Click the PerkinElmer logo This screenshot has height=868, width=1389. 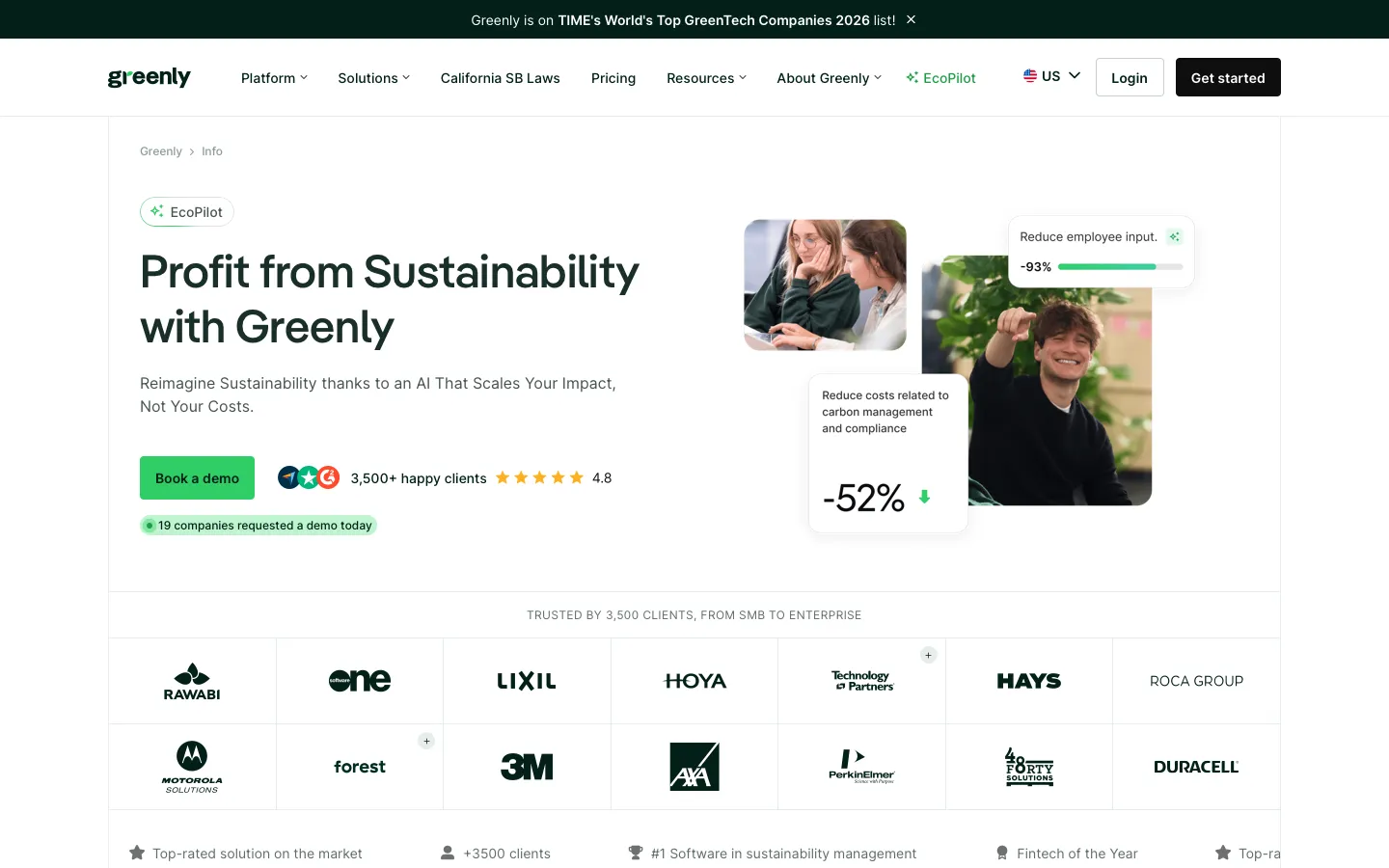coord(861,767)
